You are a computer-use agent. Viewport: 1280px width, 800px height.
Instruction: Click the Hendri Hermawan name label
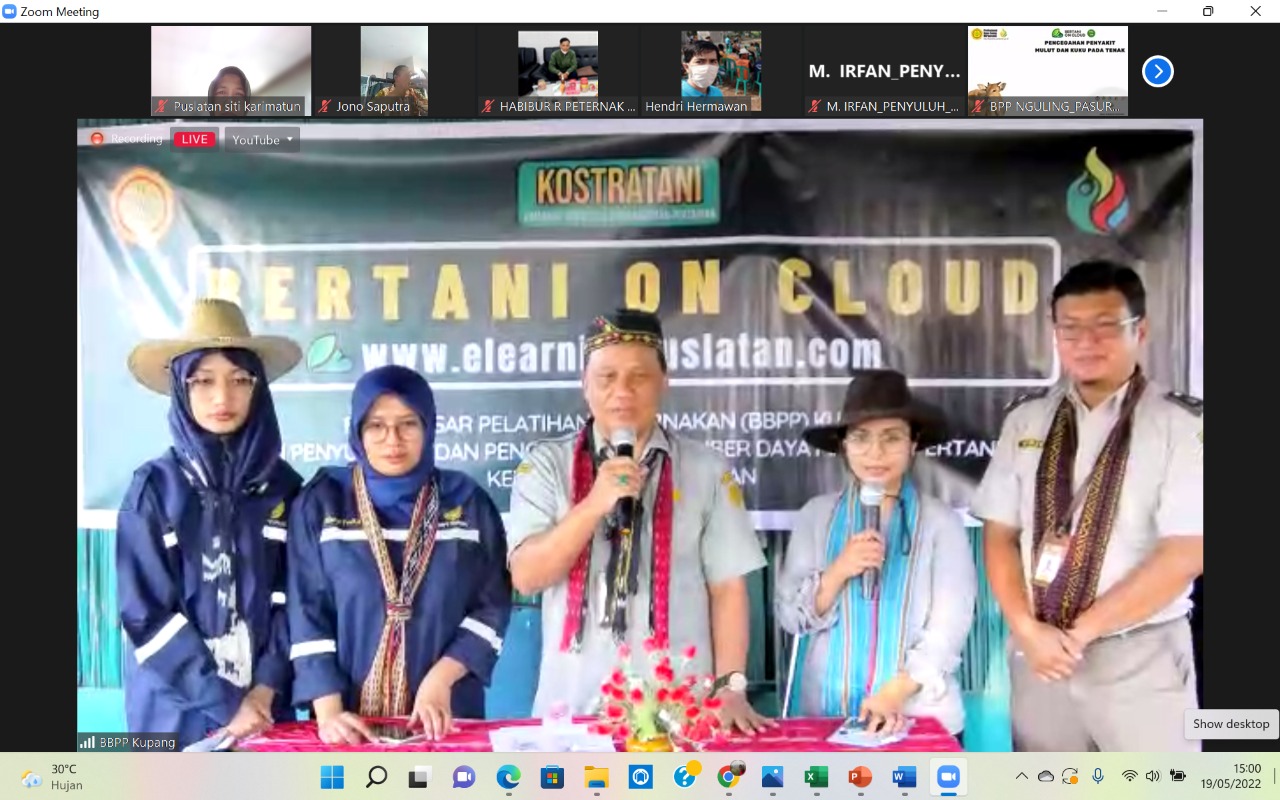pos(696,106)
